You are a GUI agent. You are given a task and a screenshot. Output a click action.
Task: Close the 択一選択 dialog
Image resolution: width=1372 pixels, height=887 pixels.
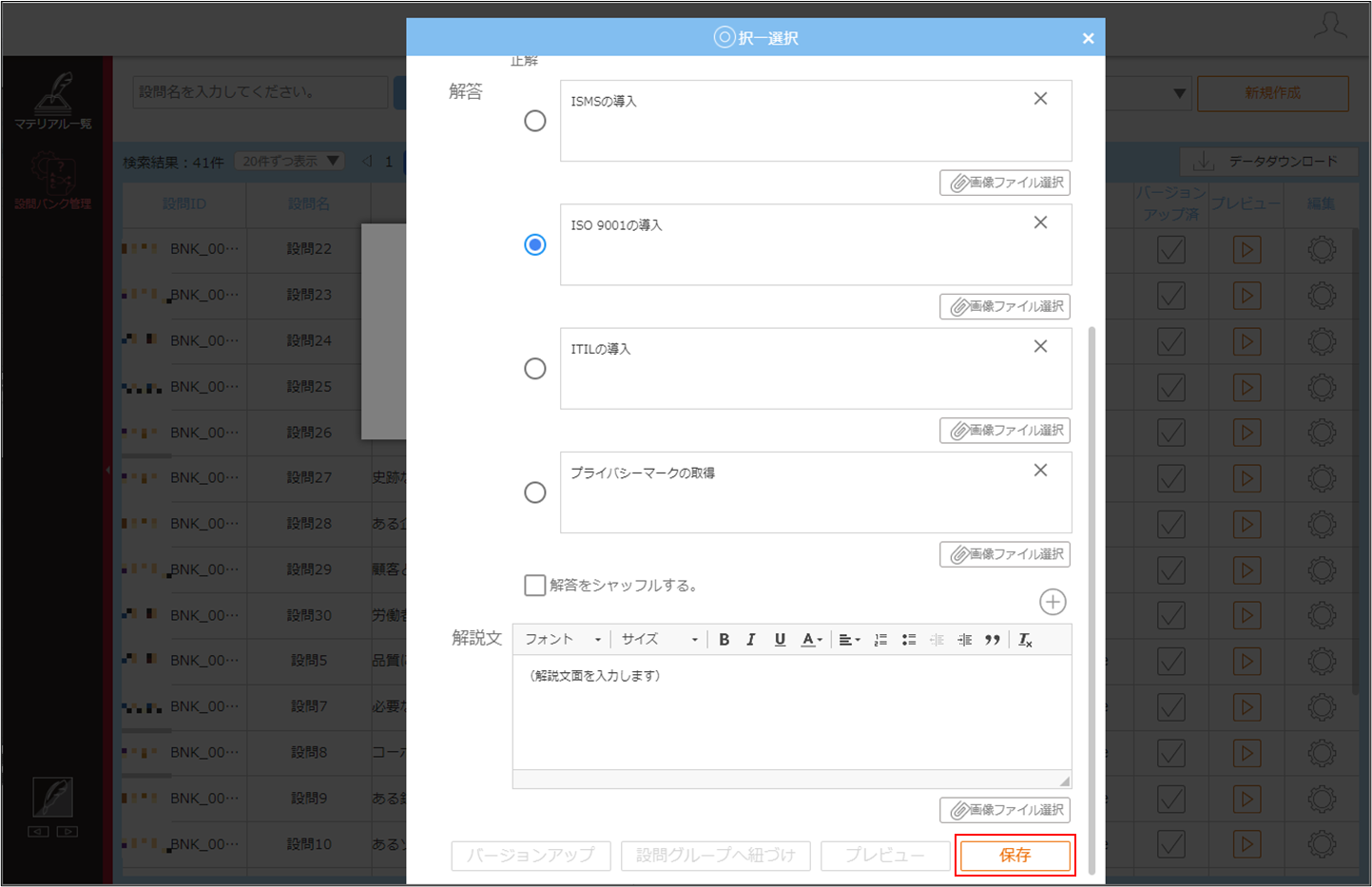(x=1088, y=38)
